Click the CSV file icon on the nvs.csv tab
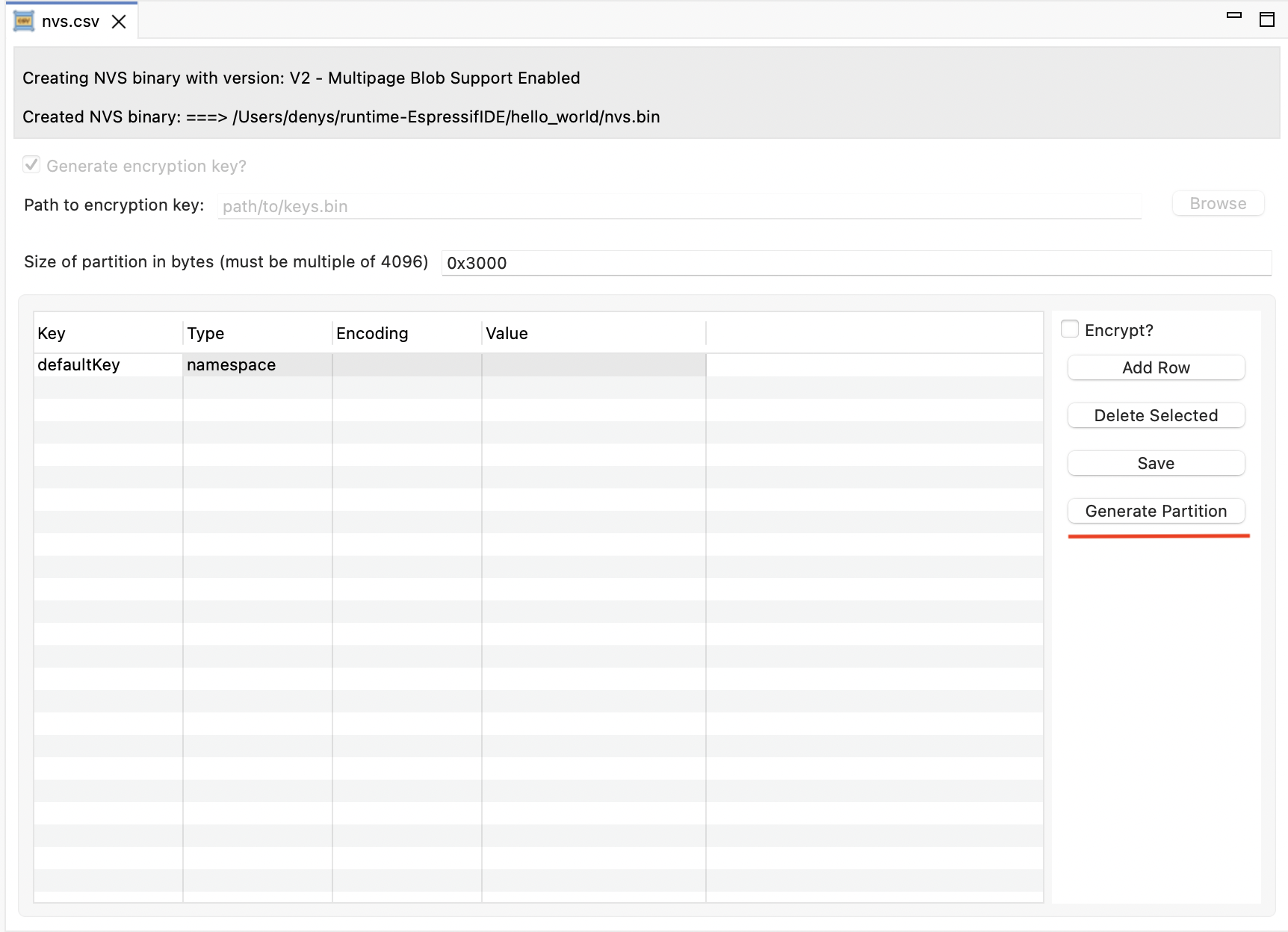1288x932 pixels. coord(25,20)
